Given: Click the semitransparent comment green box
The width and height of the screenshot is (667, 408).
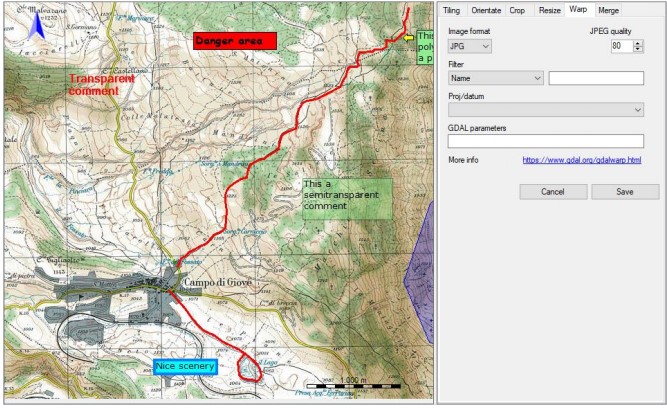Looking at the screenshot, I should [347, 199].
